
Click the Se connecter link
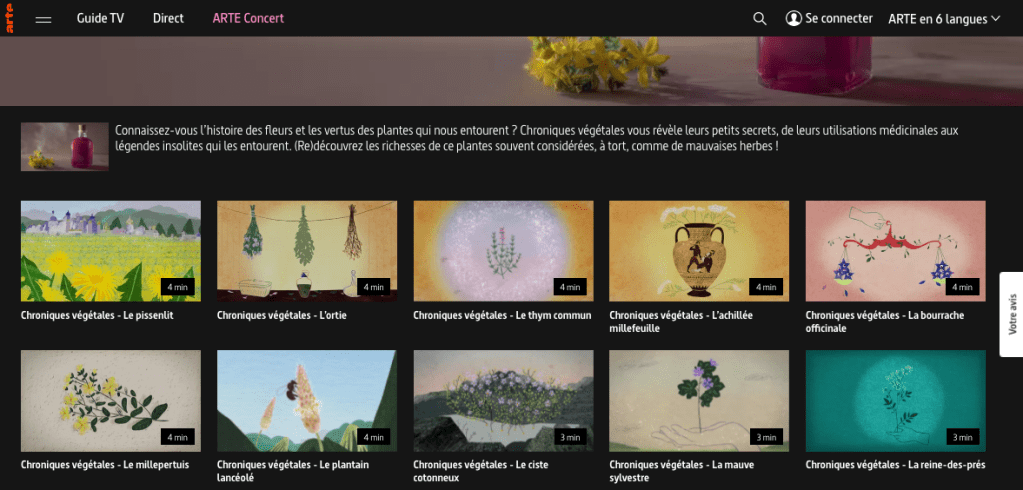tap(838, 18)
